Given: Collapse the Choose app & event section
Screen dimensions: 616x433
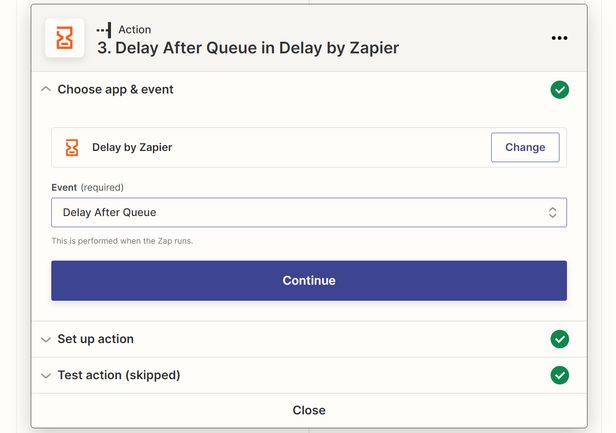Looking at the screenshot, I should pos(45,89).
